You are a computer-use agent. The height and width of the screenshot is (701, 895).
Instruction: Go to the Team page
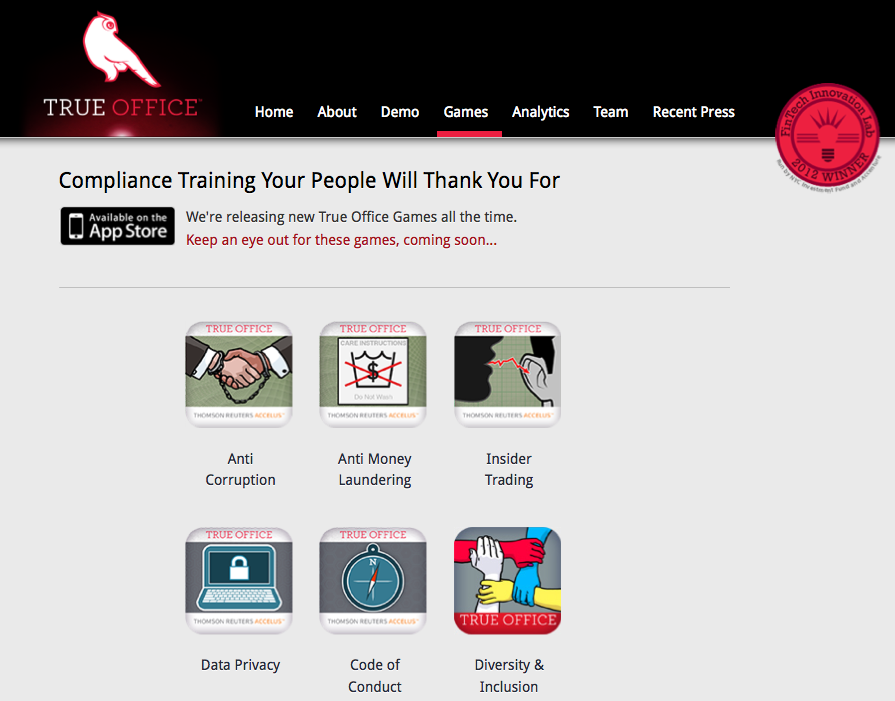point(611,112)
